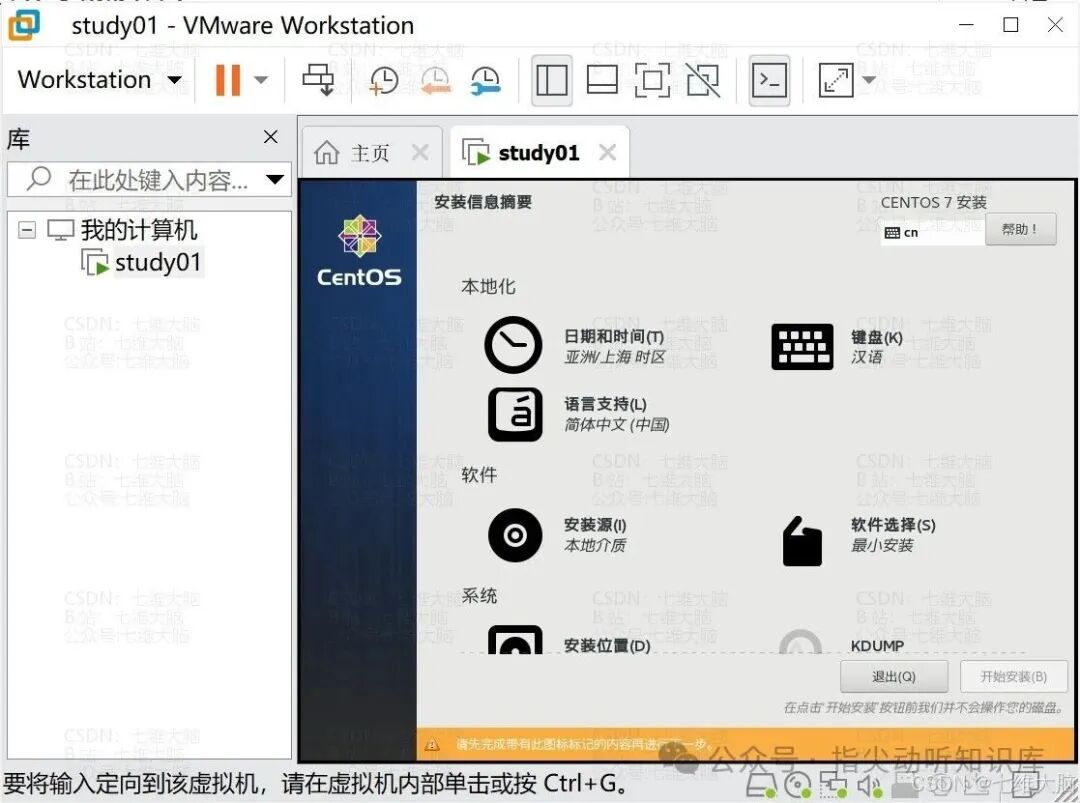Screen dimensions: 1080x803
Task: Collapse the 我的计算机 tree node
Action: (27, 229)
